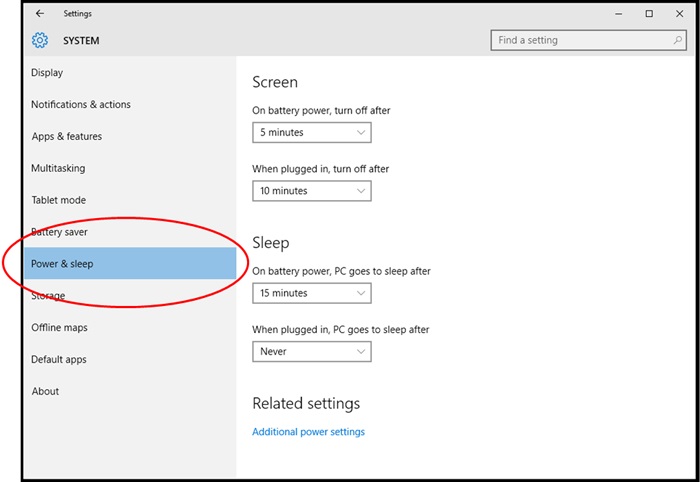This screenshot has width=700, height=482.
Task: Open Apps & features section
Action: click(66, 137)
